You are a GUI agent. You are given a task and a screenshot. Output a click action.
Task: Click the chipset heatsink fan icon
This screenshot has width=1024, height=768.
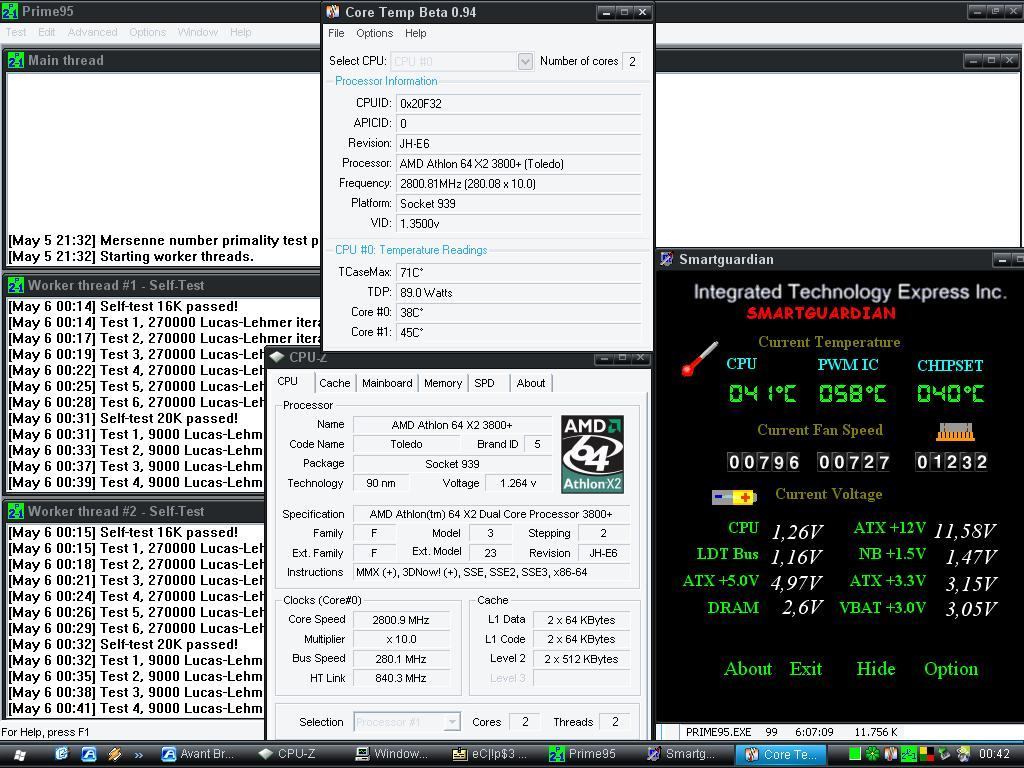[x=955, y=432]
